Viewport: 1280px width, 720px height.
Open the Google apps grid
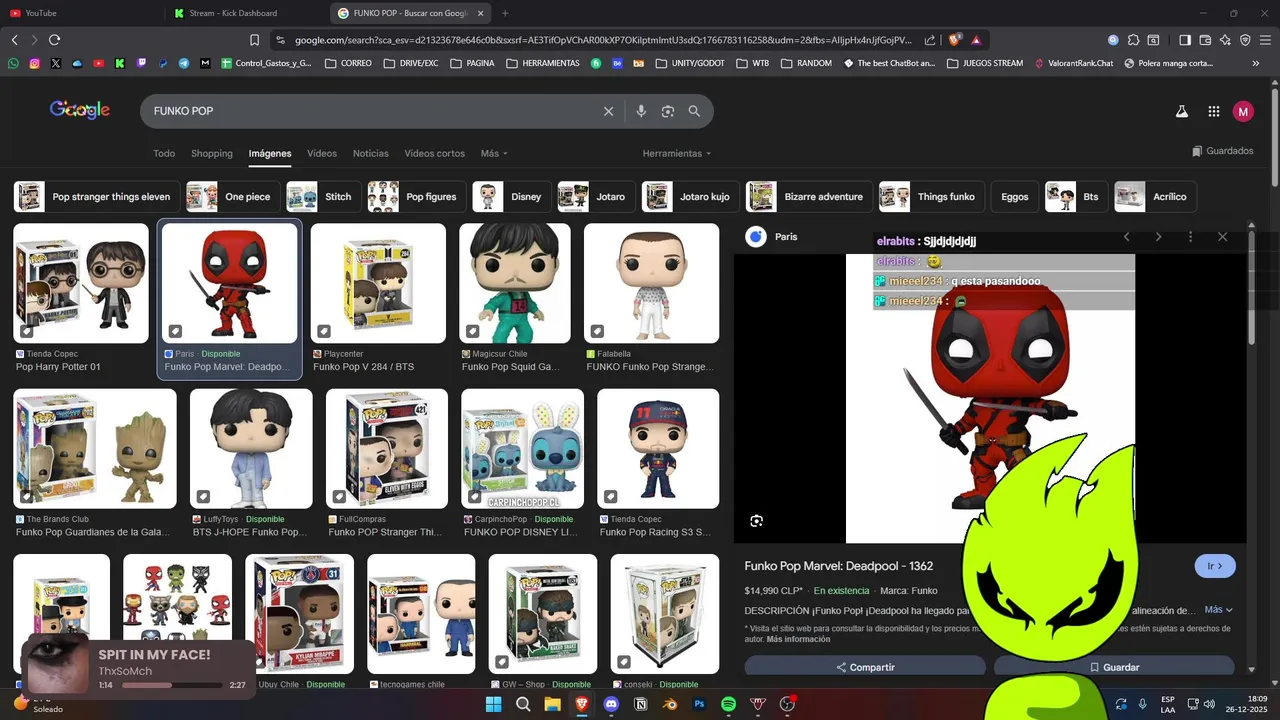coord(1213,112)
